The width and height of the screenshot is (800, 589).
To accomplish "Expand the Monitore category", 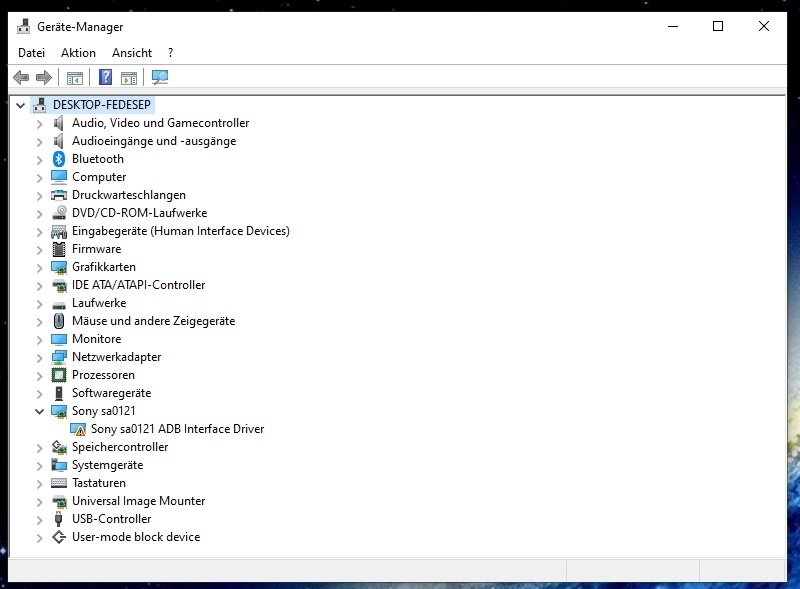I will tap(40, 339).
